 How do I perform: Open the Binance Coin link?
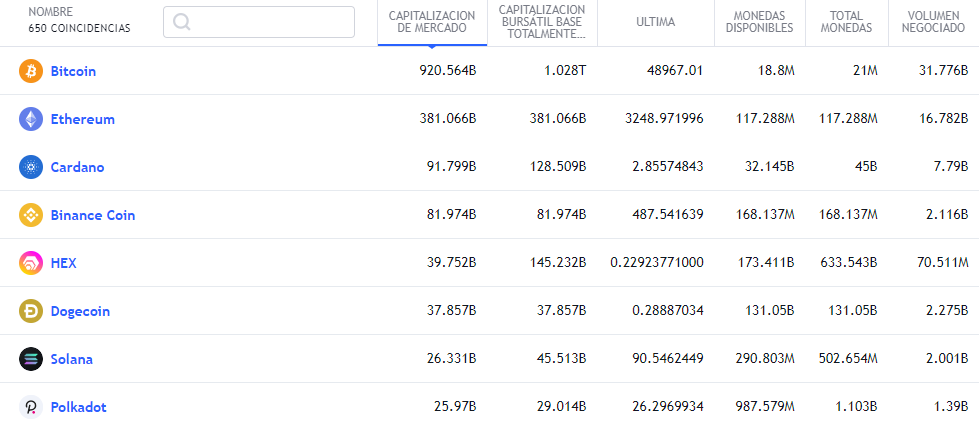tap(93, 215)
